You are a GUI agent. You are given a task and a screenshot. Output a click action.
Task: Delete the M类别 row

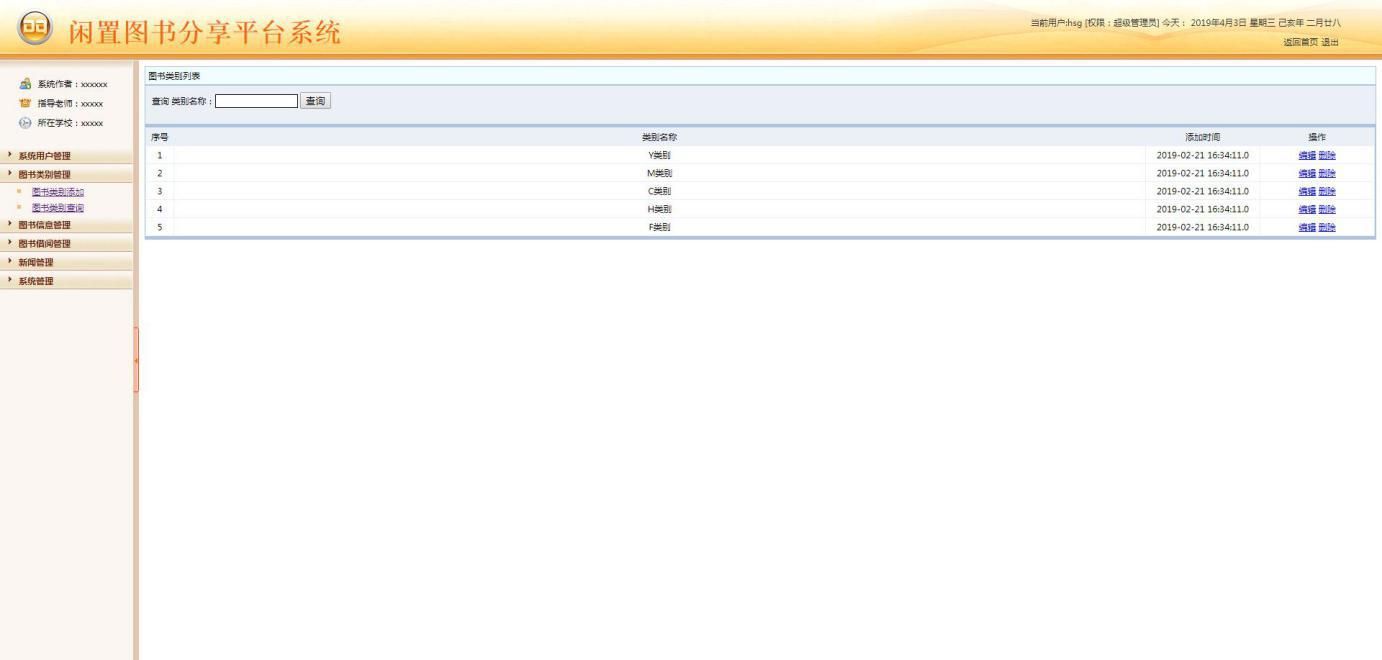click(1327, 173)
